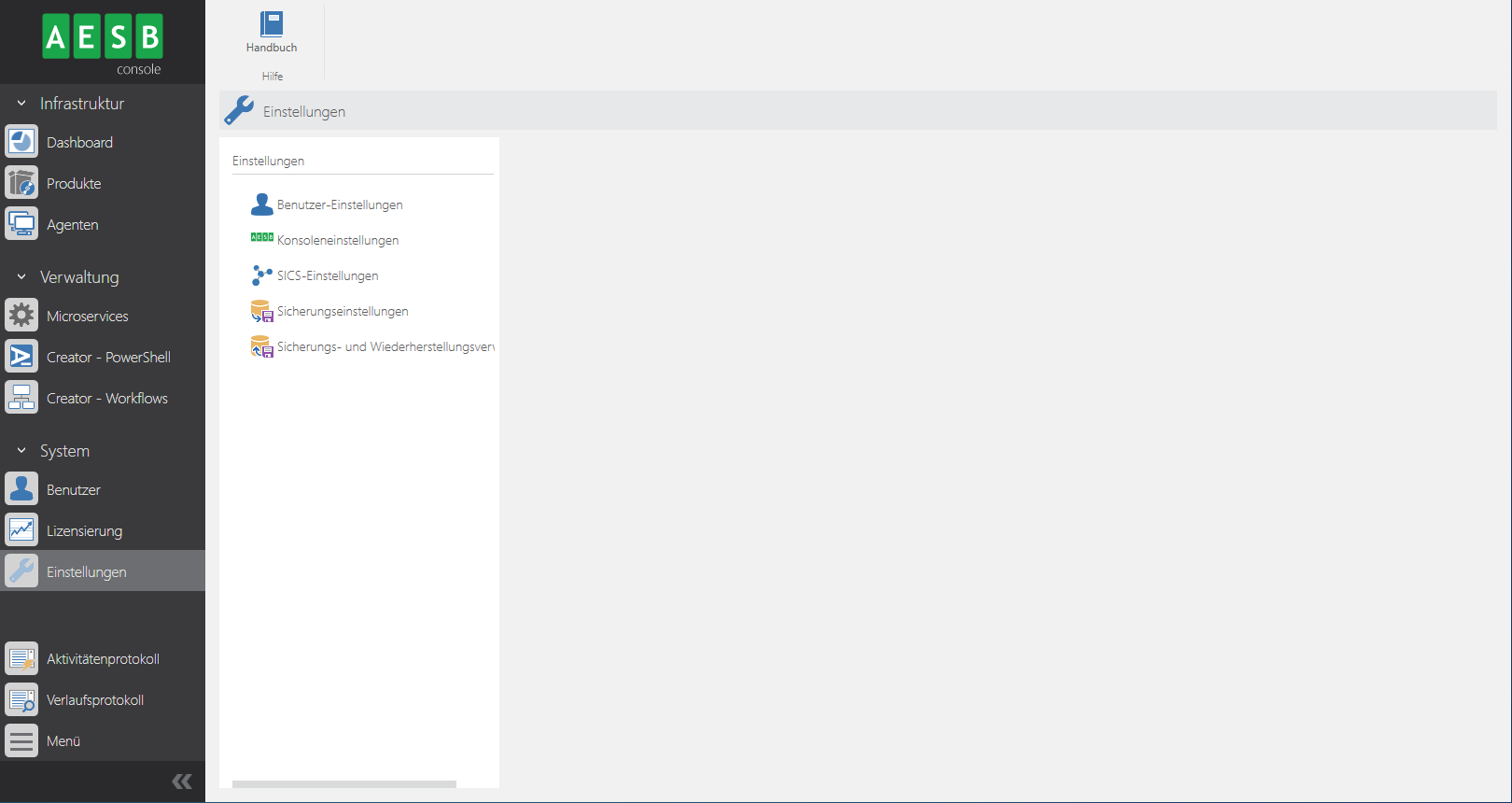
Task: Collapse the System section chevron
Action: (x=21, y=451)
